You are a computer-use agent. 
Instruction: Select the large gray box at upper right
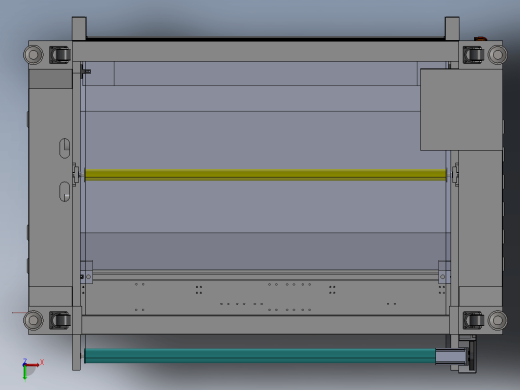pyautogui.click(x=461, y=110)
